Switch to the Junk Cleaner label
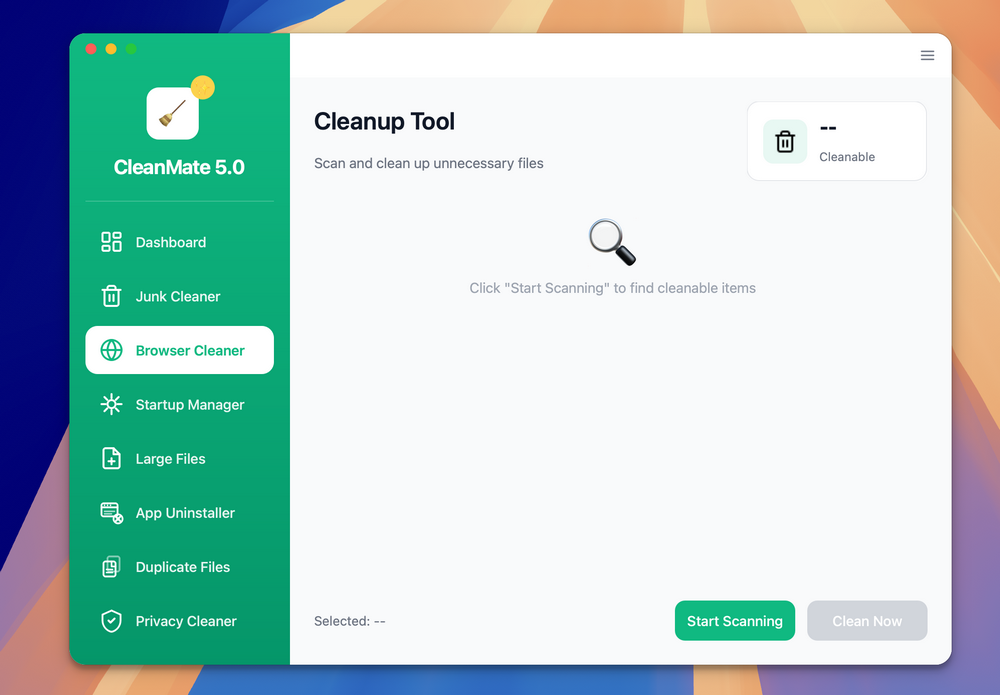 click(178, 296)
